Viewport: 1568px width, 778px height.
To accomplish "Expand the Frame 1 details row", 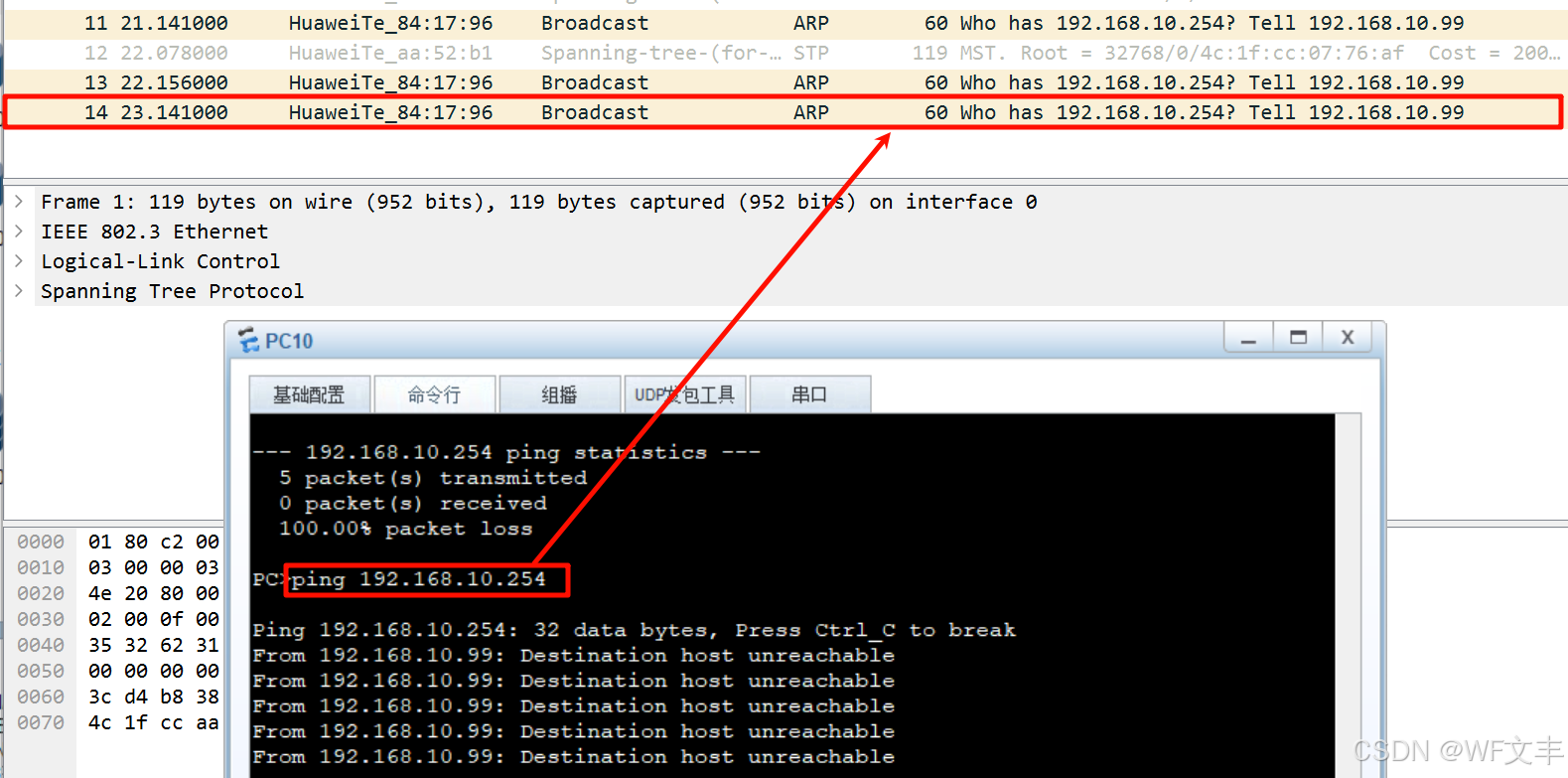I will (x=19, y=202).
